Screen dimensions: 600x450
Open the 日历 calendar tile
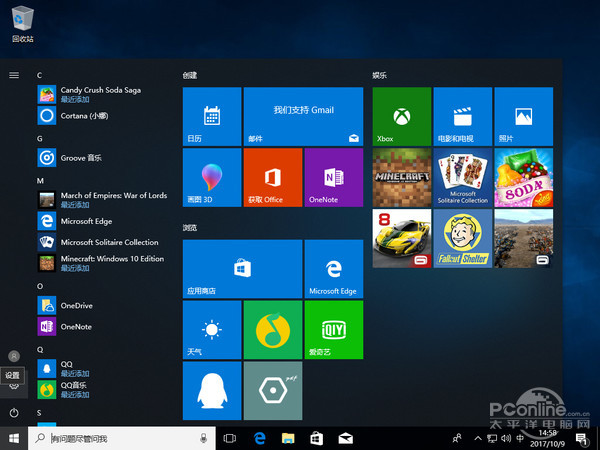click(x=212, y=116)
